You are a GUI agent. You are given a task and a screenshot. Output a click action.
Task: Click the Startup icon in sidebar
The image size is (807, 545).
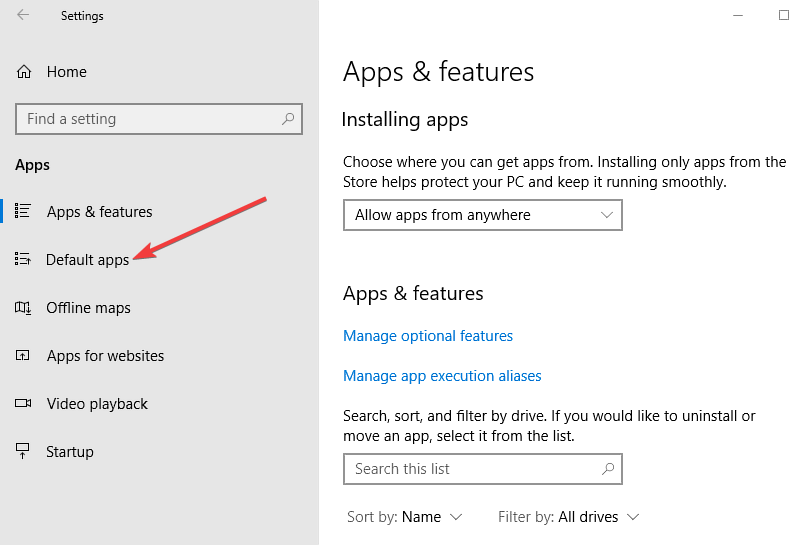(23, 451)
